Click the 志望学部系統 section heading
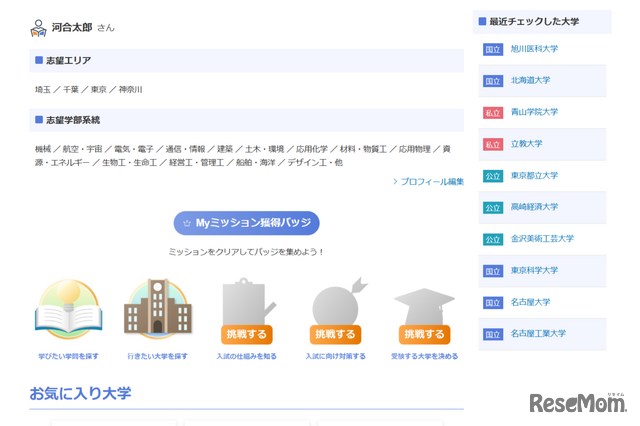 tap(73, 120)
